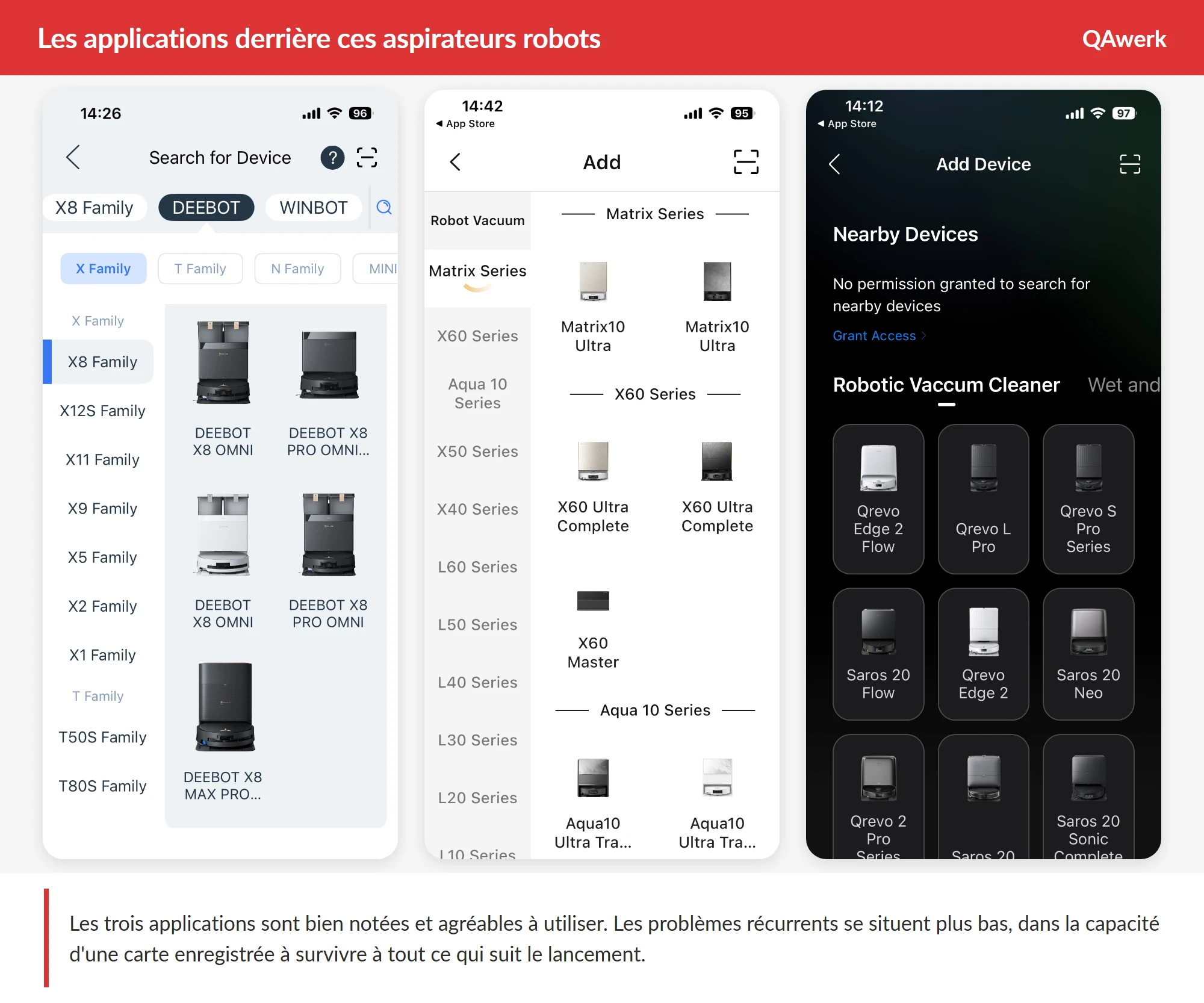This screenshot has width=1204, height=1003.
Task: Open X2 Family in the sidebar
Action: tap(102, 606)
